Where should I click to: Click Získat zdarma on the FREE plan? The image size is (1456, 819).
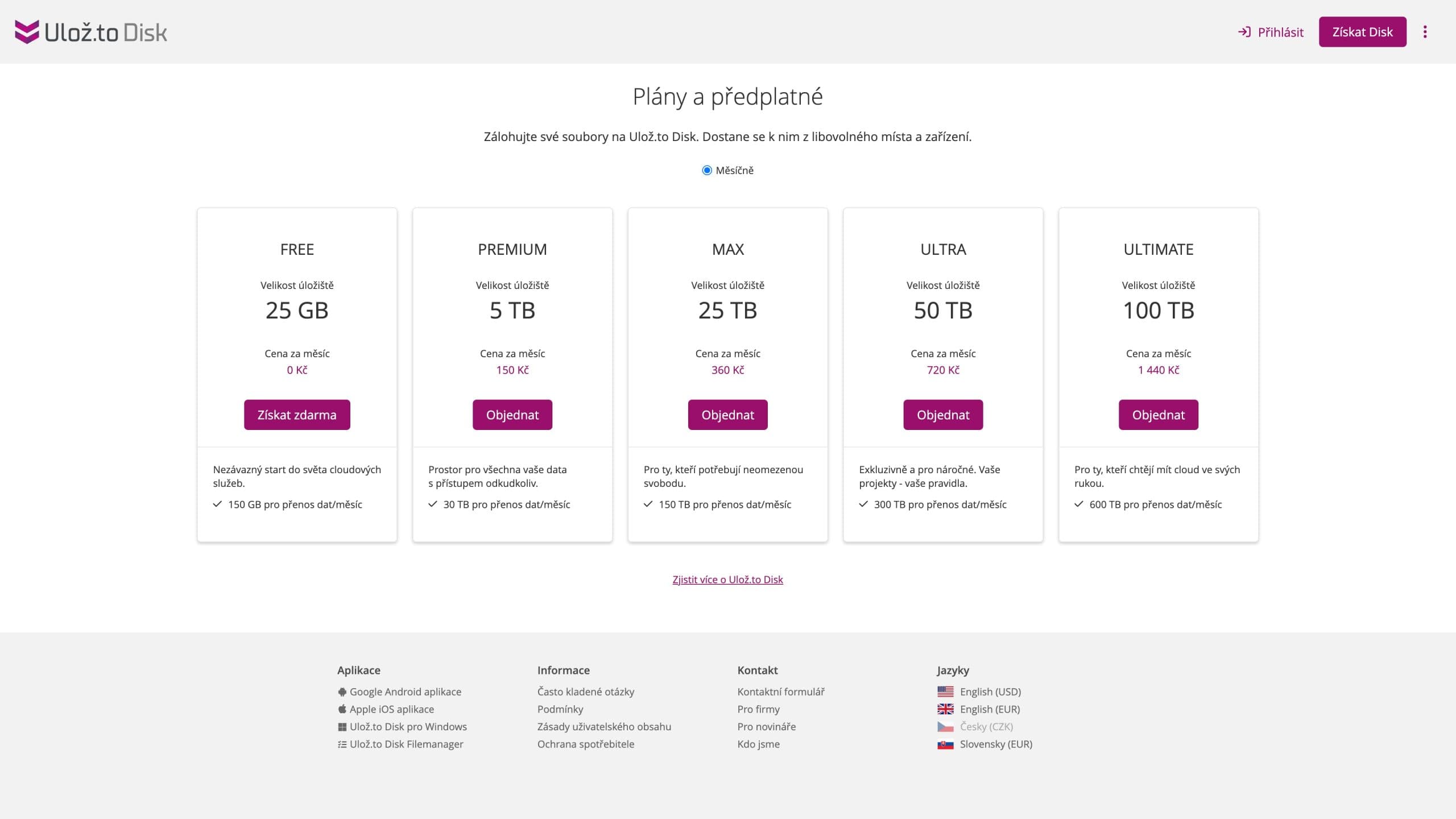coord(297,415)
